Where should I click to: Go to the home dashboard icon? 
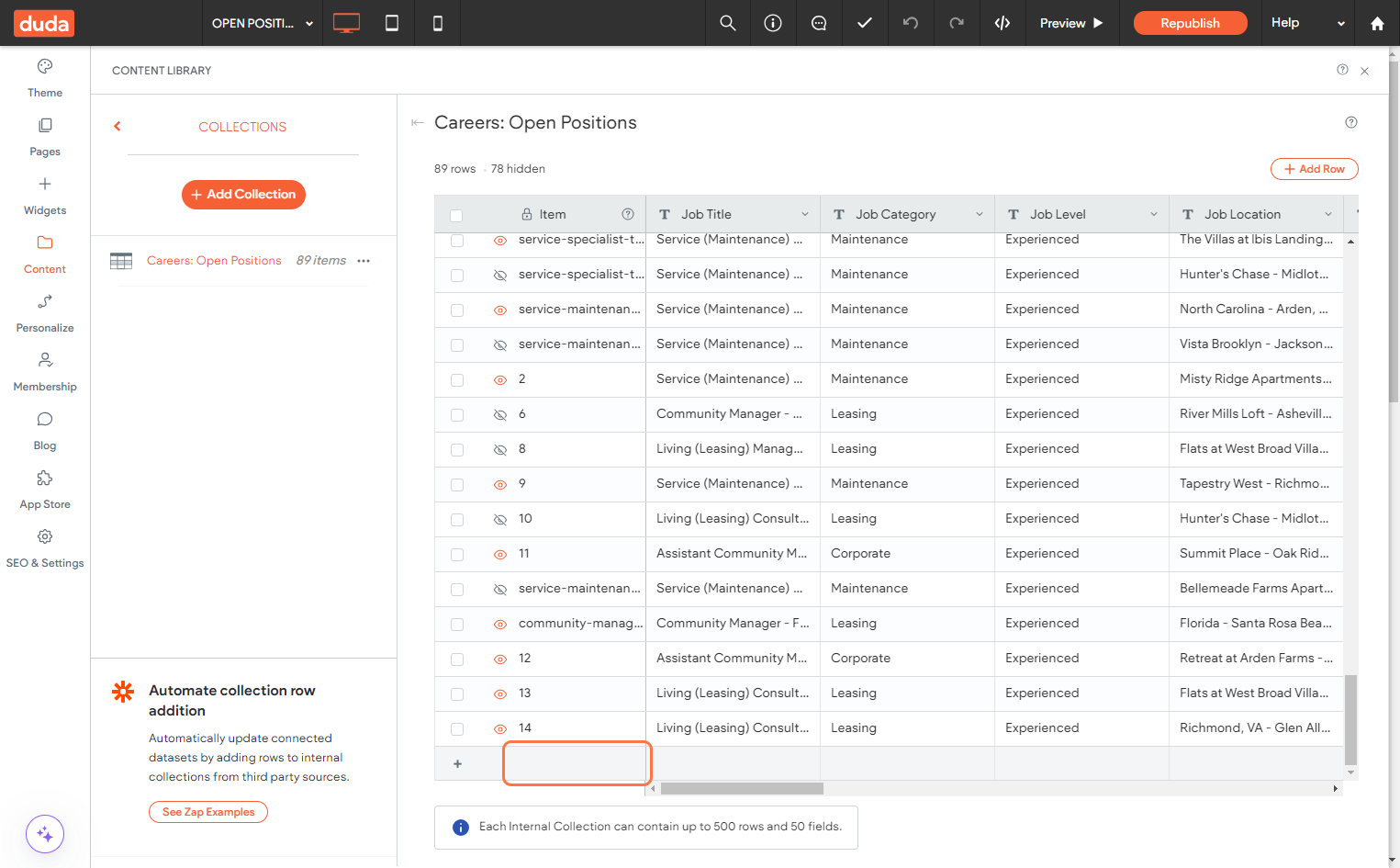(x=1377, y=23)
